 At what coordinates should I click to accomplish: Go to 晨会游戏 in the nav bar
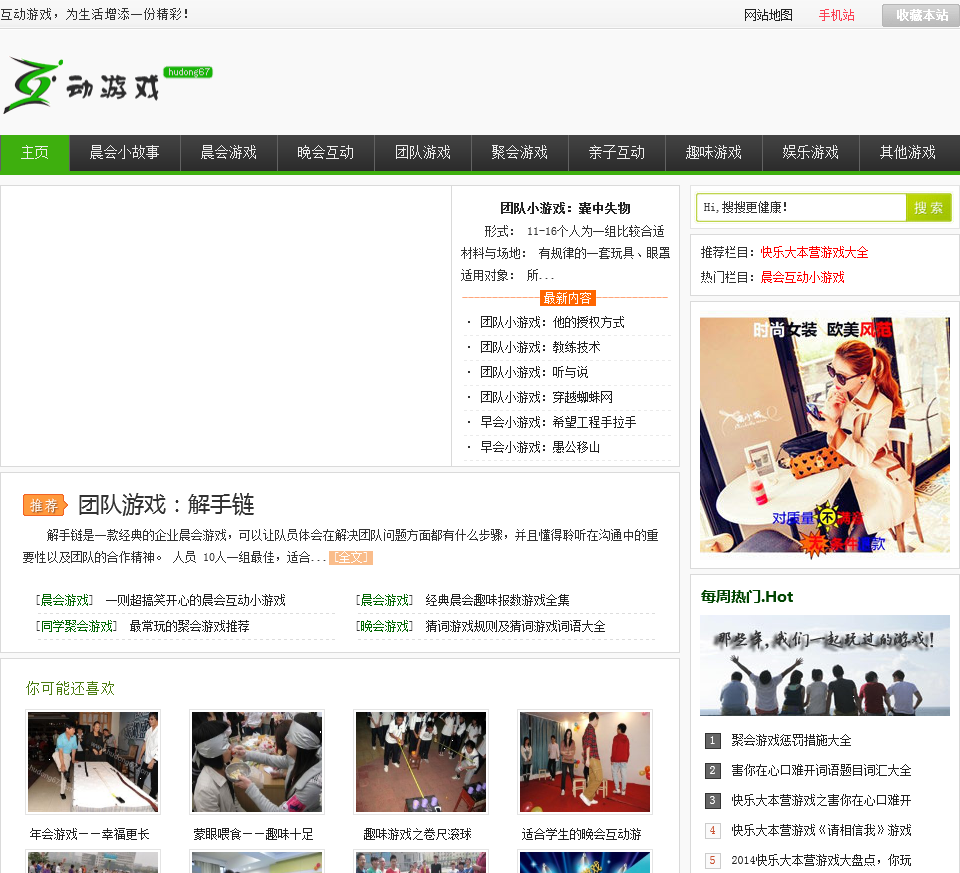click(229, 152)
